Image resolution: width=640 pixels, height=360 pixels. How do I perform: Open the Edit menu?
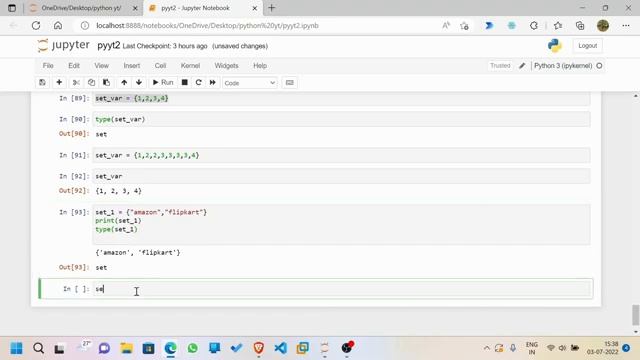(74, 66)
